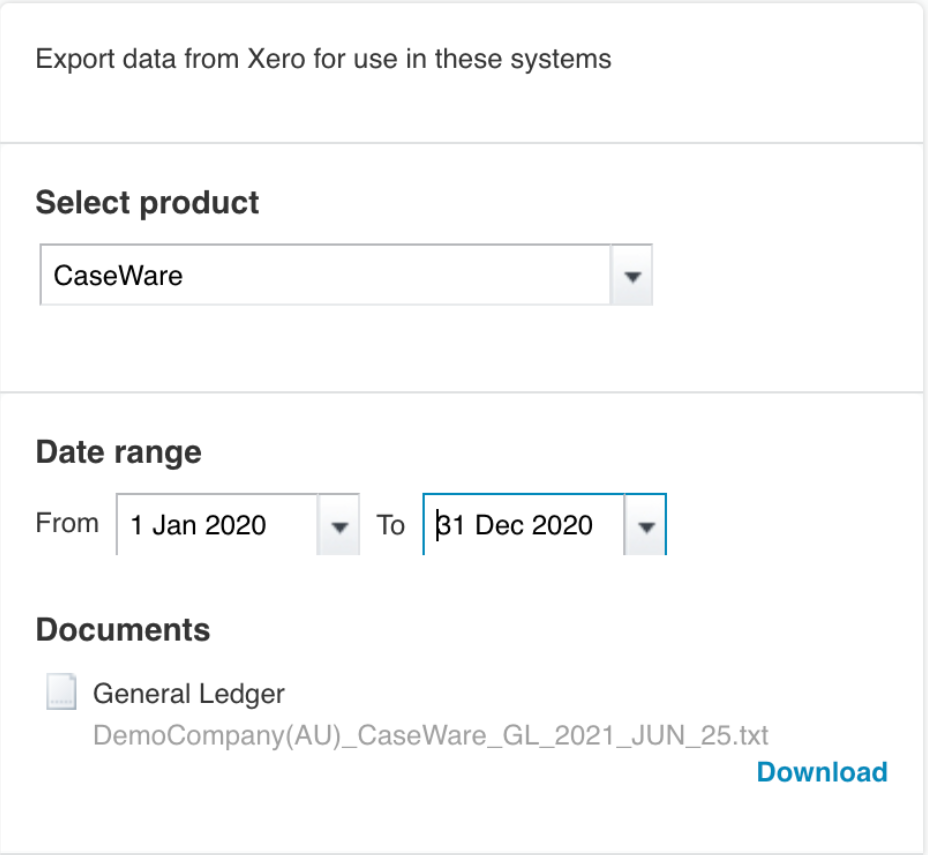Viewport: 928px width, 855px height.
Task: Click the Select product heading
Action: 147,203
